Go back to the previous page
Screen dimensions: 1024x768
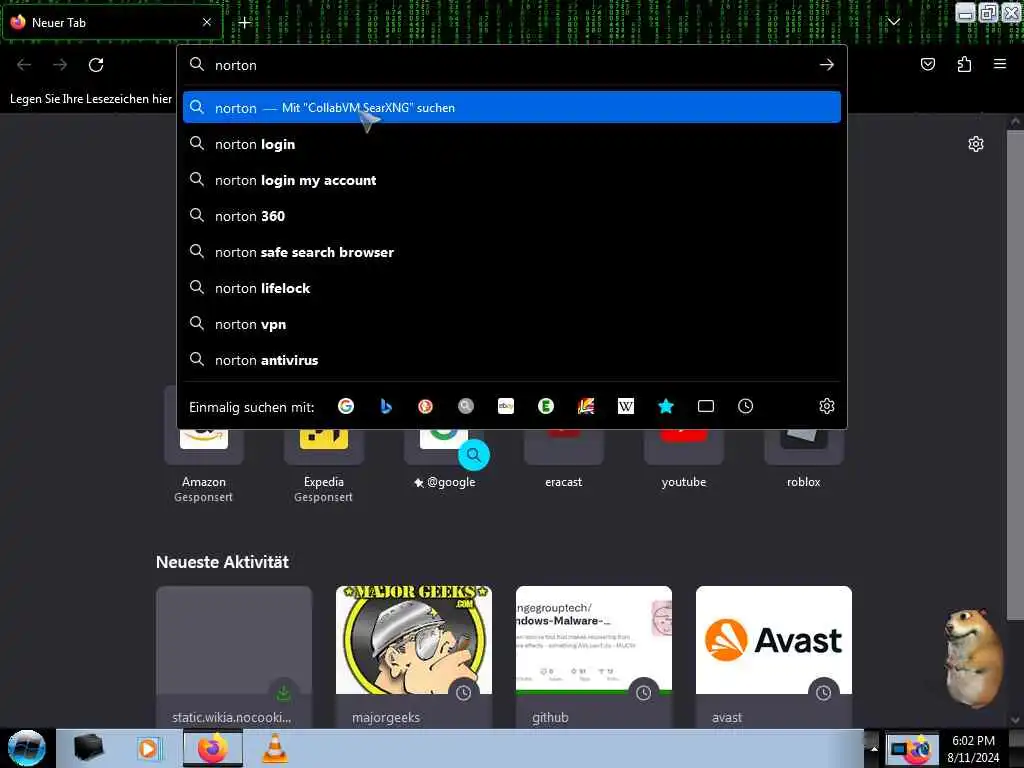point(24,65)
